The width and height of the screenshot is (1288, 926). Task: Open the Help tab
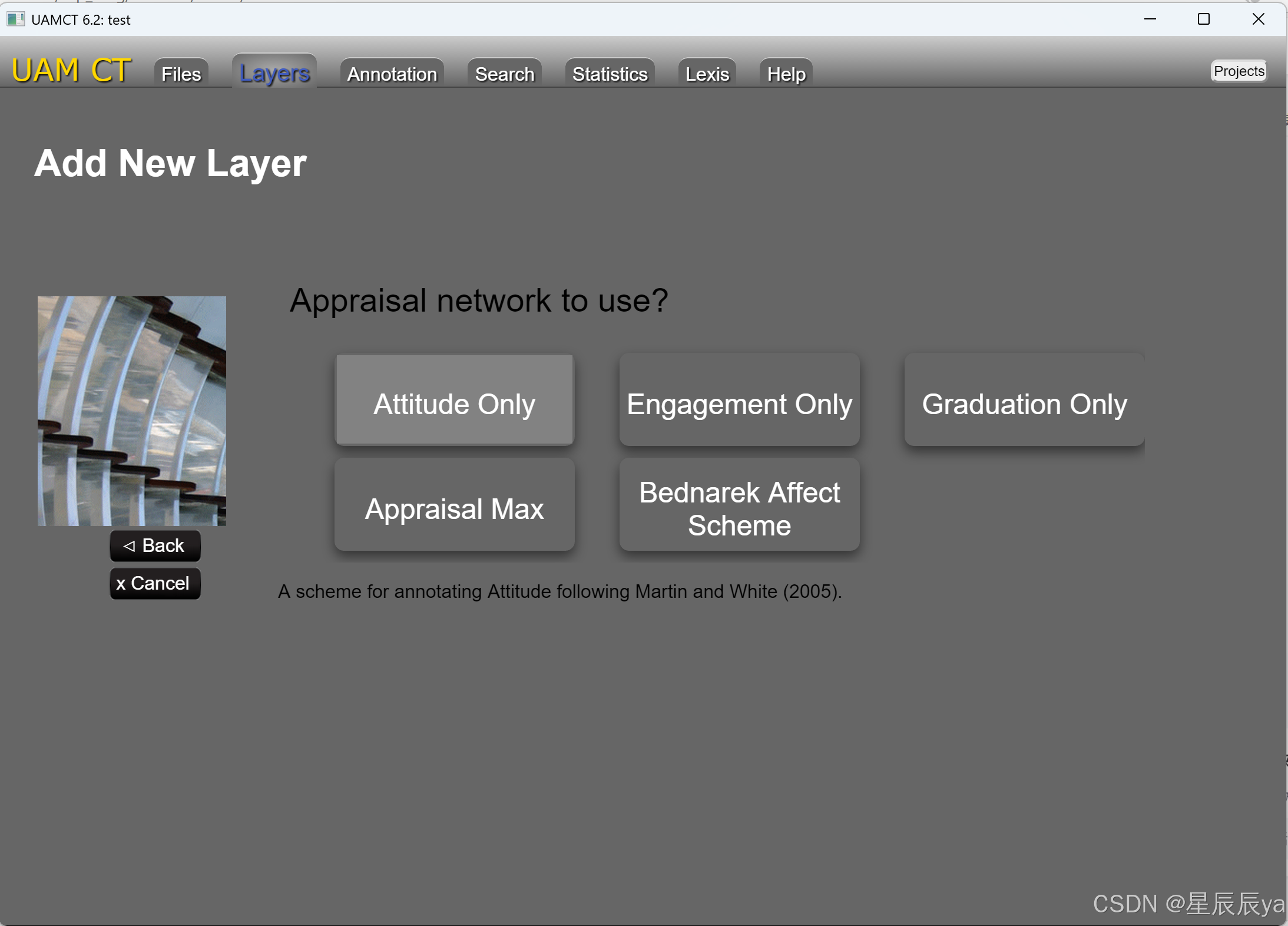(786, 74)
